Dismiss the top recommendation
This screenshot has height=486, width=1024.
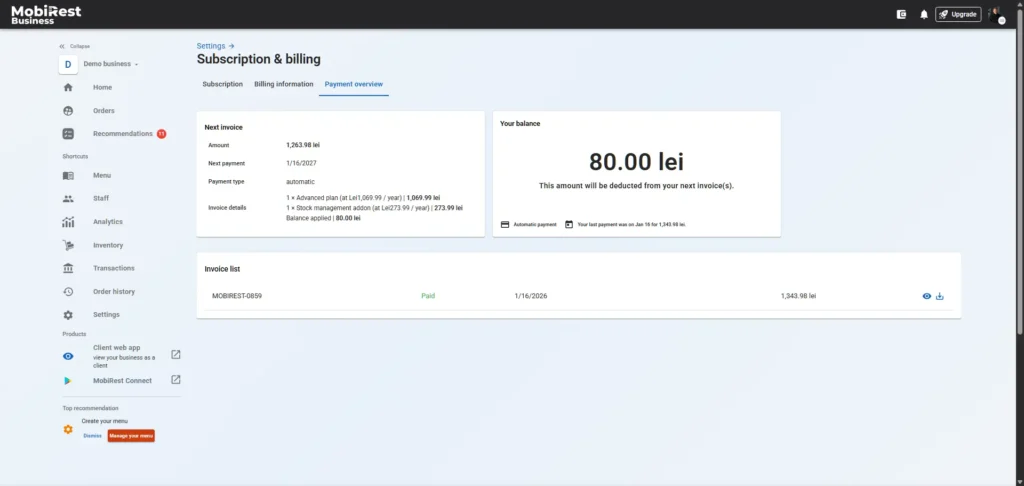point(92,436)
